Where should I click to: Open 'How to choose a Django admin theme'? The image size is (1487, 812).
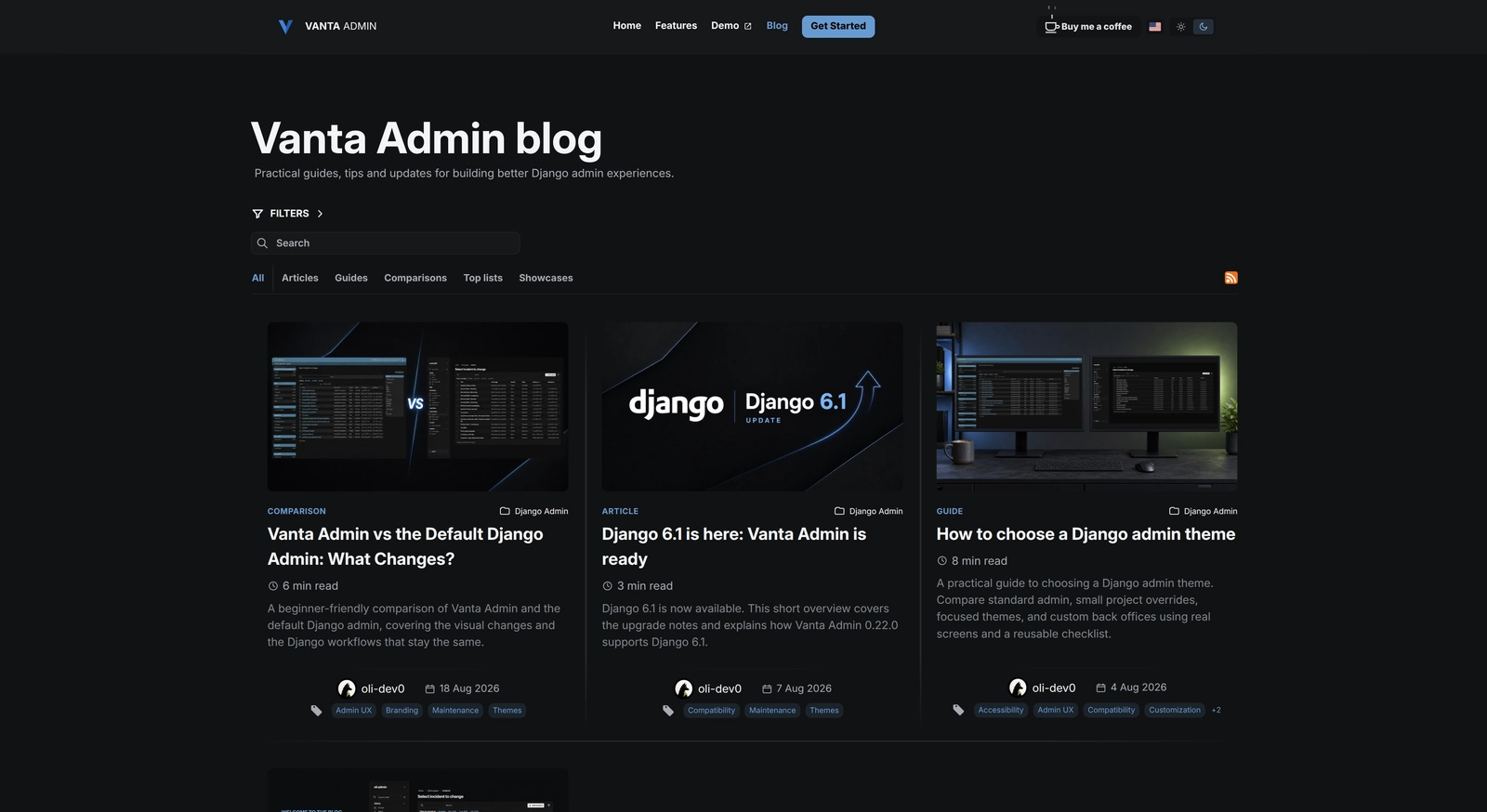1086,534
